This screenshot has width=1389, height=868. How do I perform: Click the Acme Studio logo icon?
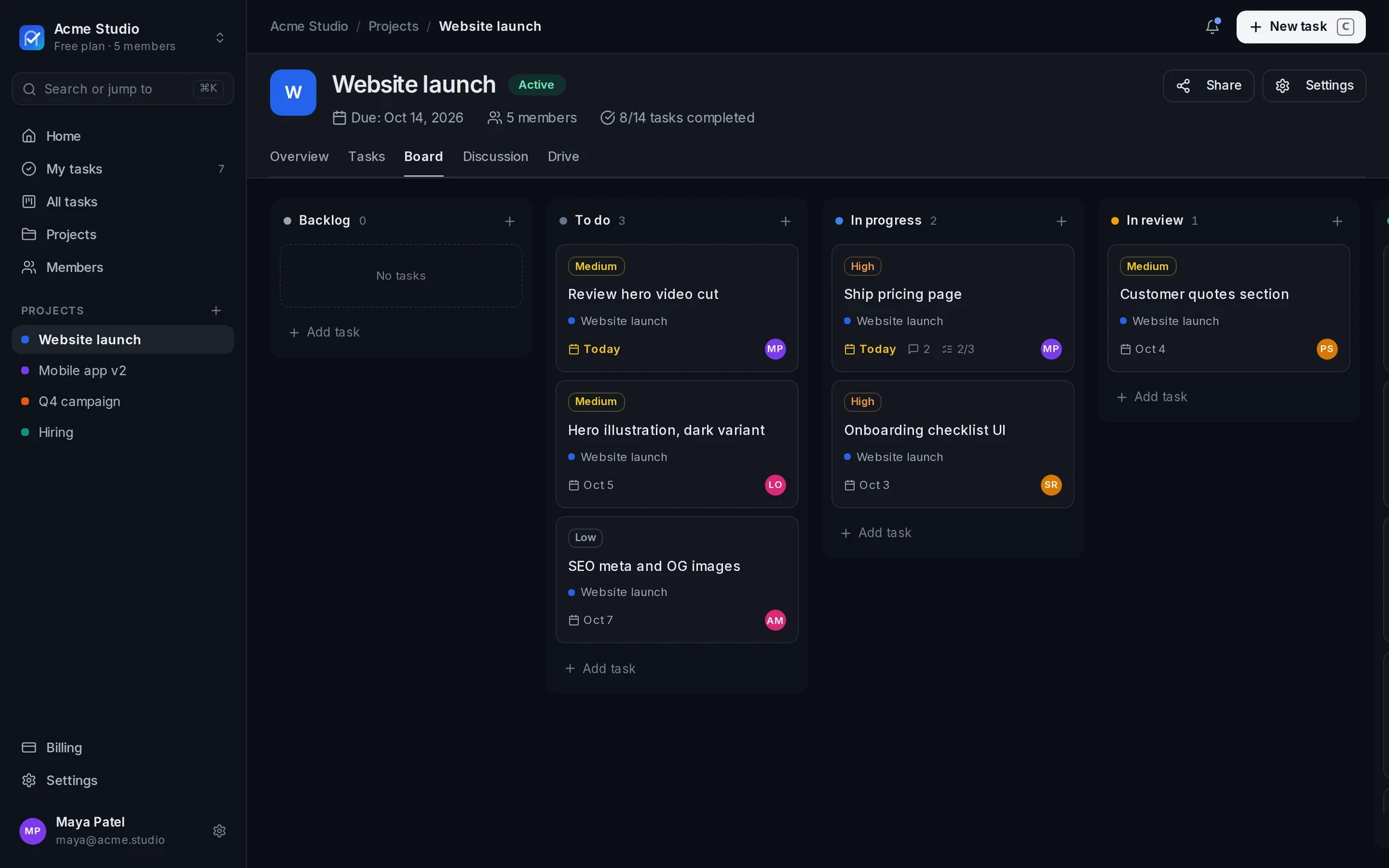point(32,37)
